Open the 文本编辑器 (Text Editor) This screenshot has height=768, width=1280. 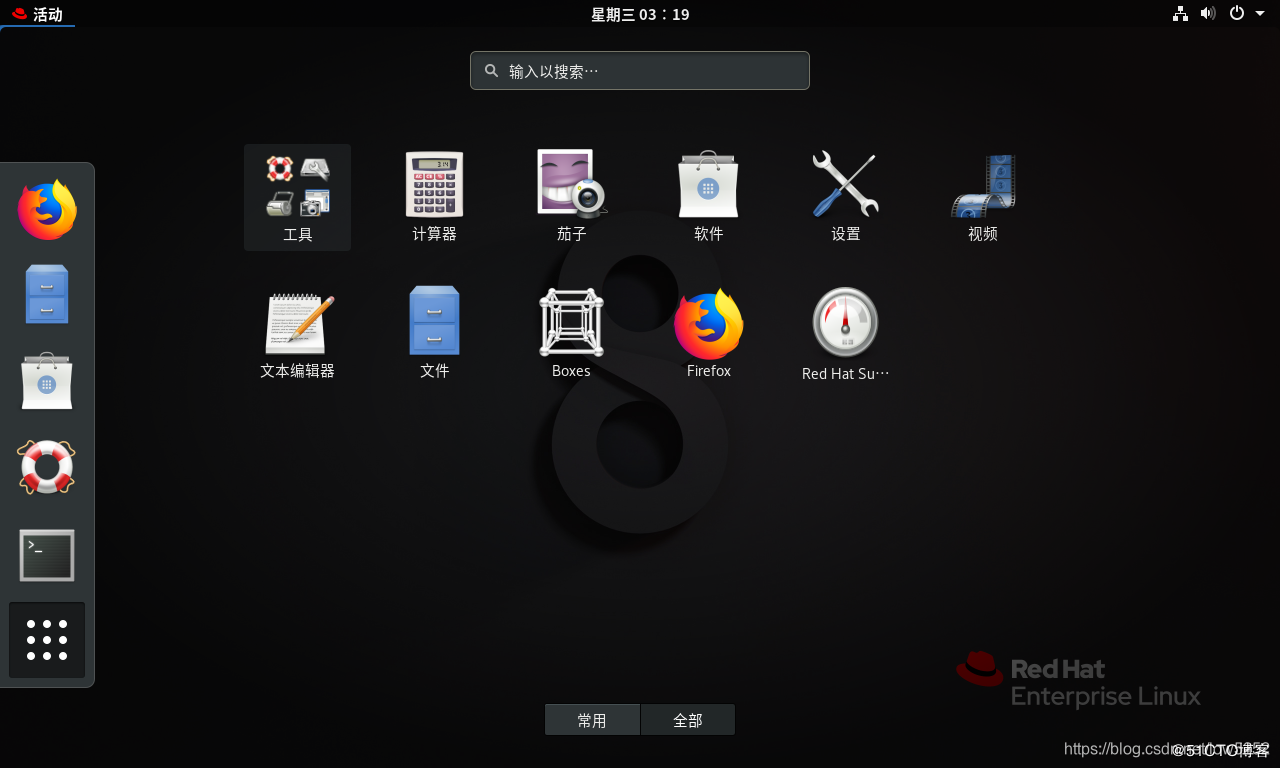(x=297, y=332)
